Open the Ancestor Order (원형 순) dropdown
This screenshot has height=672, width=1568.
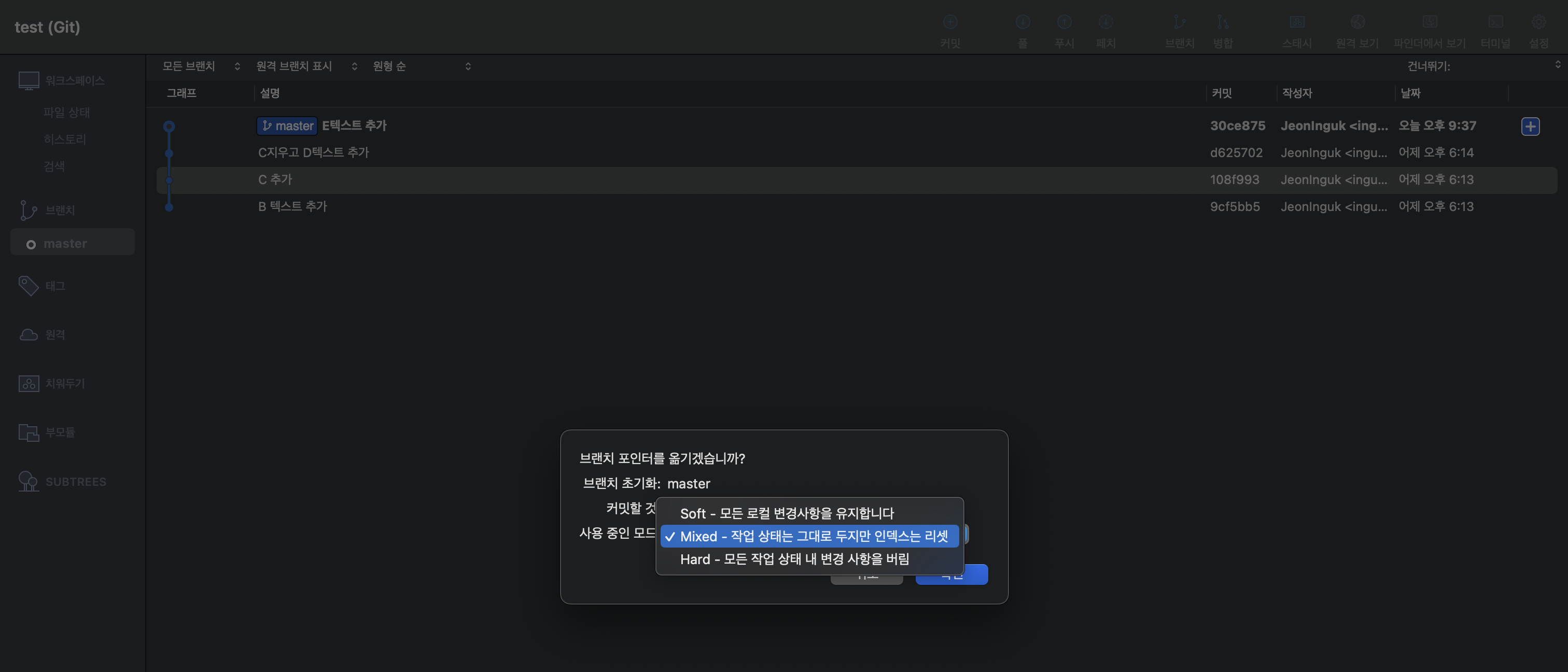pos(421,66)
